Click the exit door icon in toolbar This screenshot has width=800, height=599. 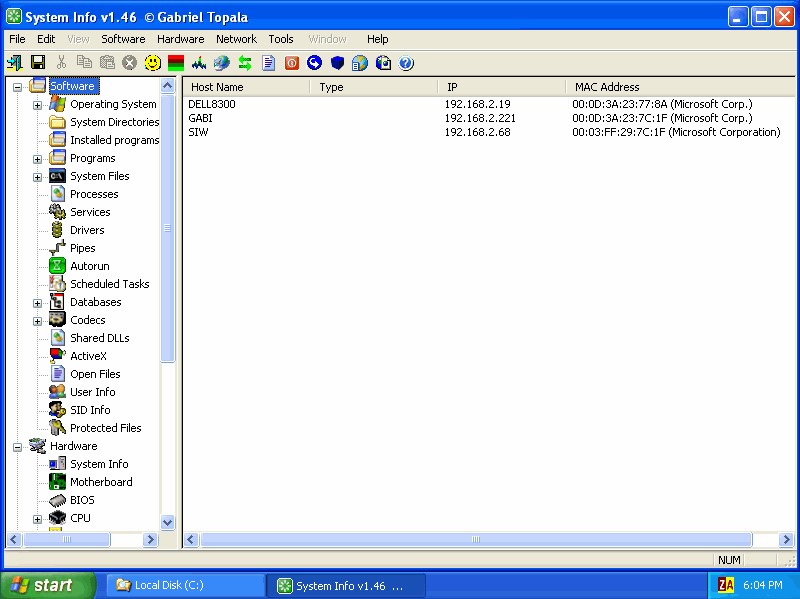coord(15,63)
